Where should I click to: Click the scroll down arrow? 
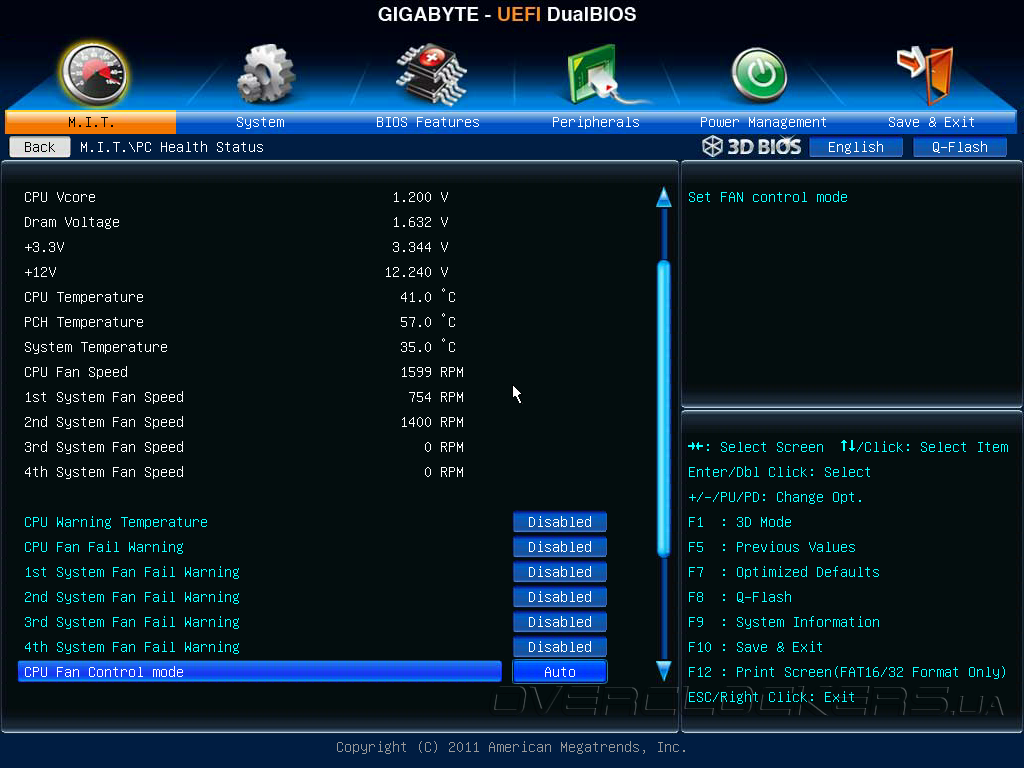[x=664, y=671]
